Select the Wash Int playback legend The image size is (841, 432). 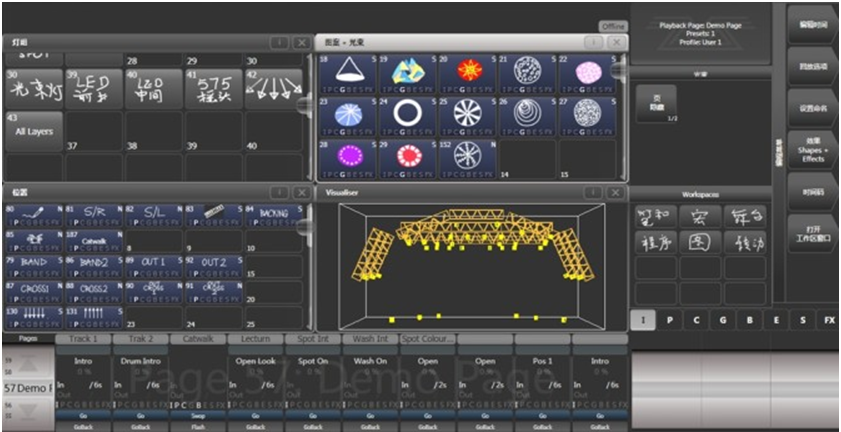point(370,339)
